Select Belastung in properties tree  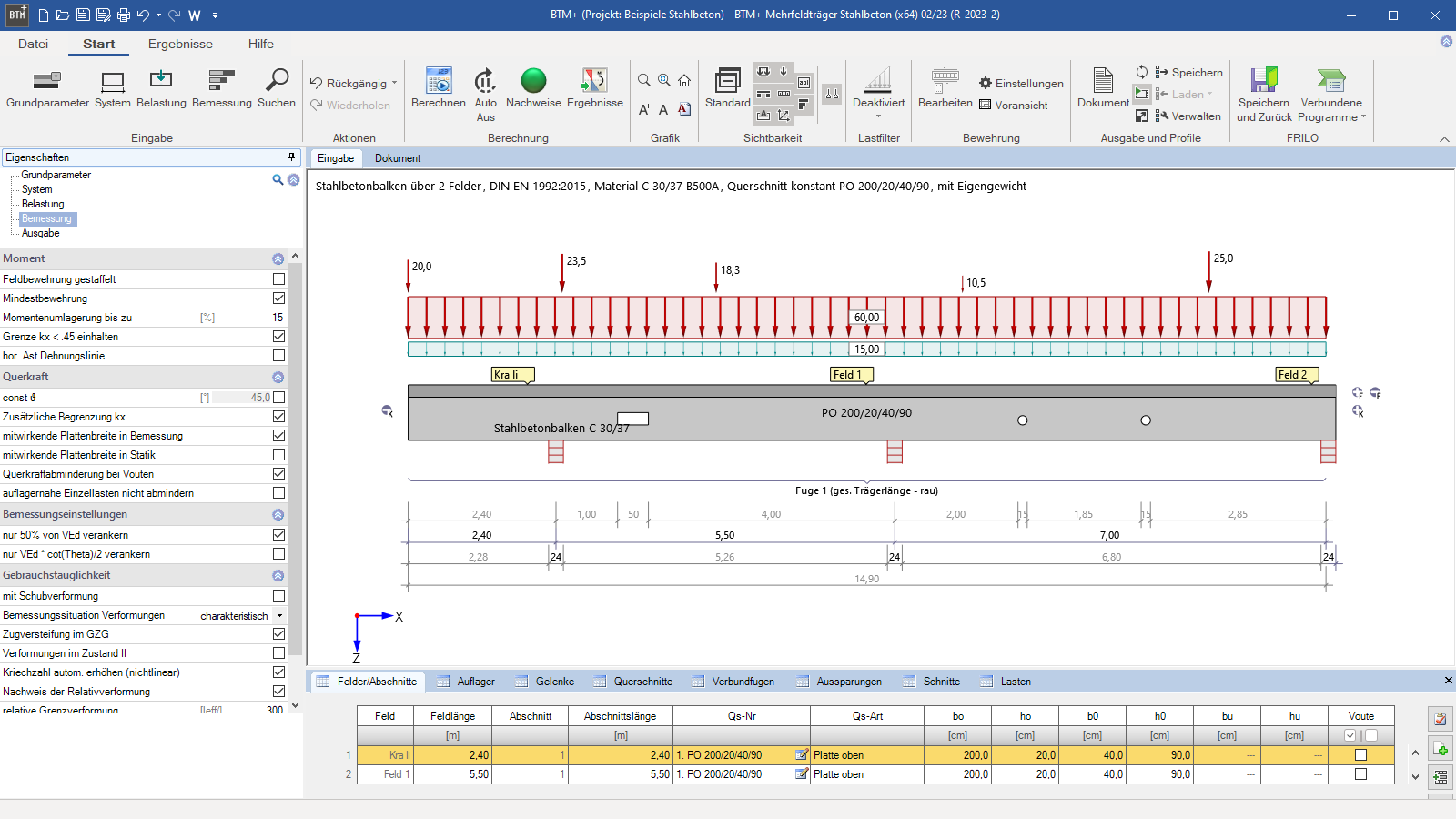point(43,204)
